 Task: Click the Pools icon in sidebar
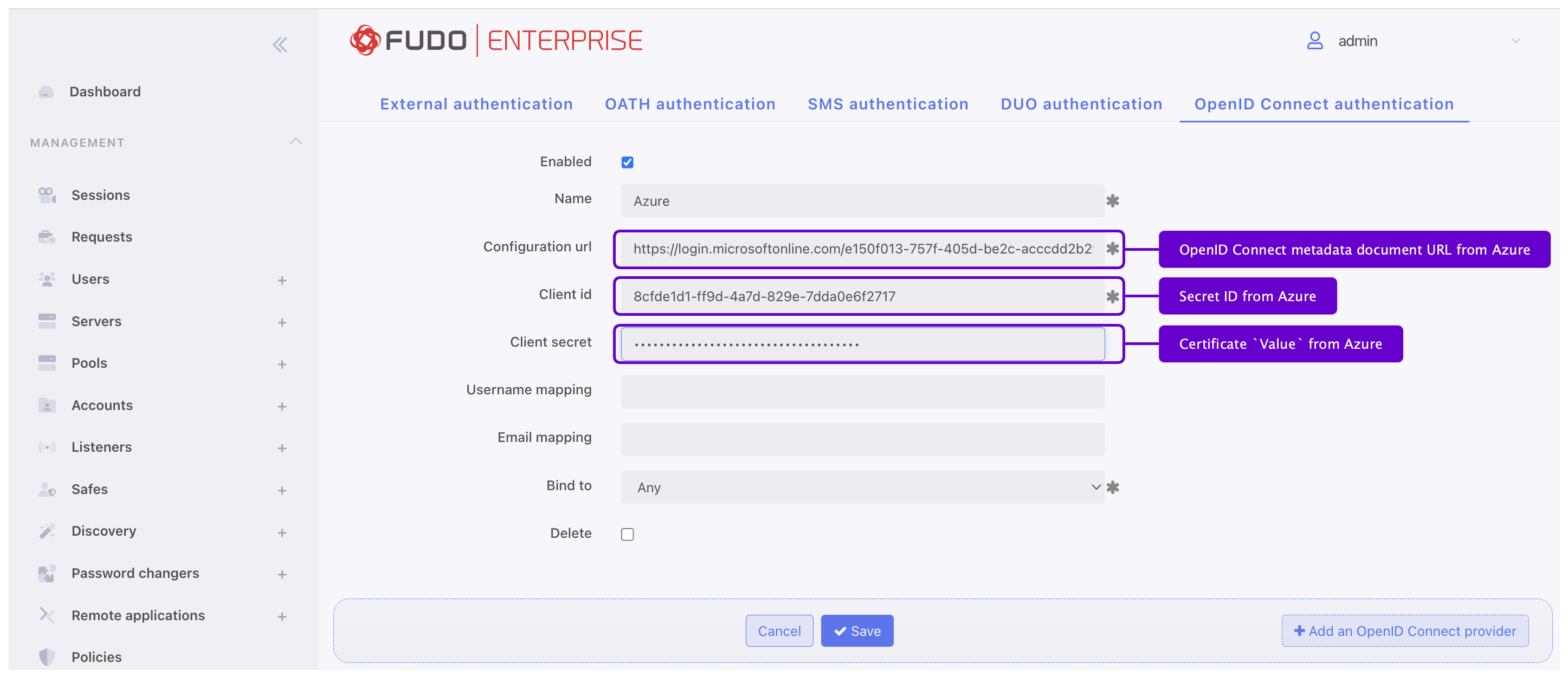[47, 363]
